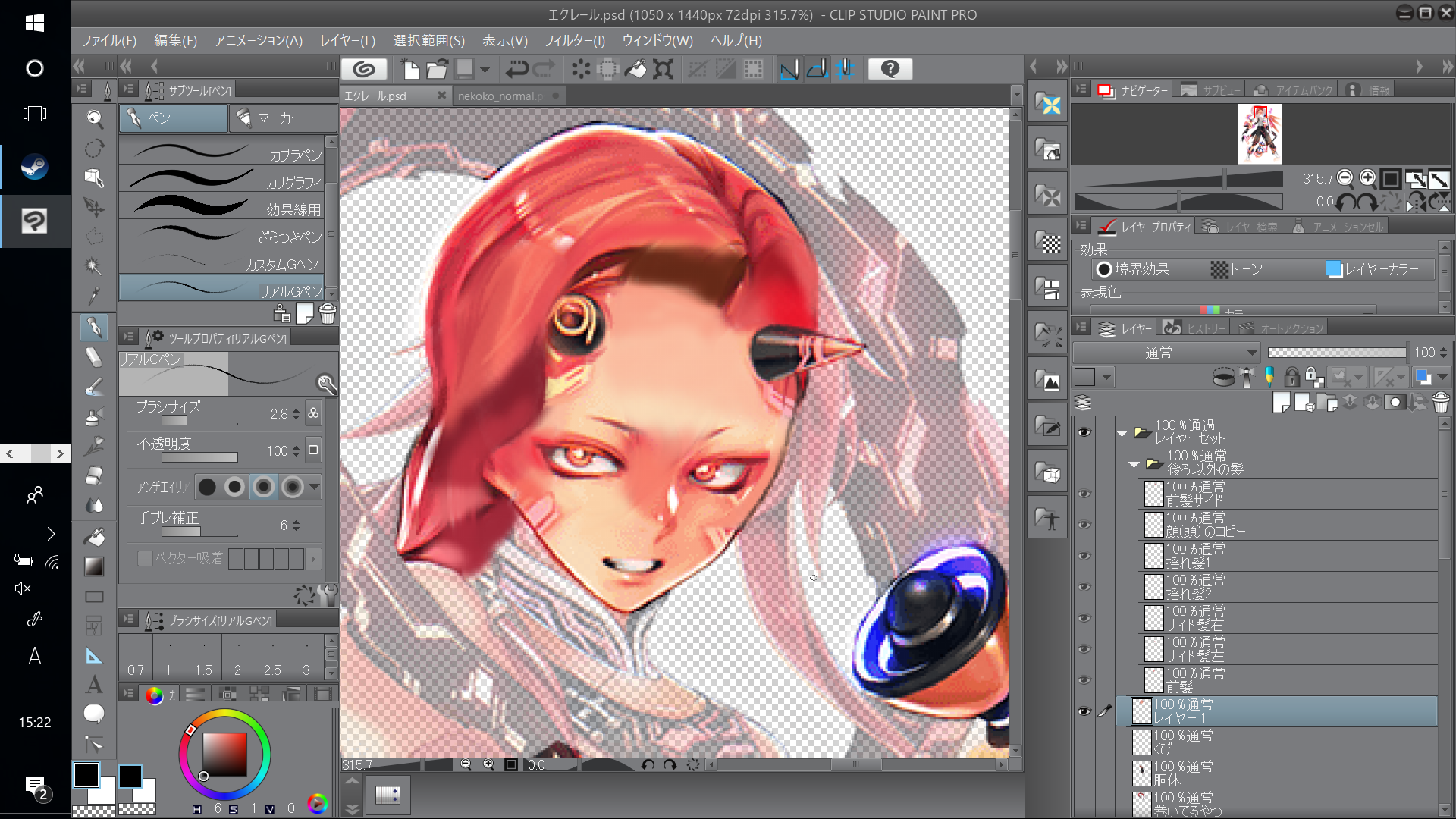Collapse the レイヤーセット folder
Viewport: 1456px width, 819px height.
(1122, 433)
